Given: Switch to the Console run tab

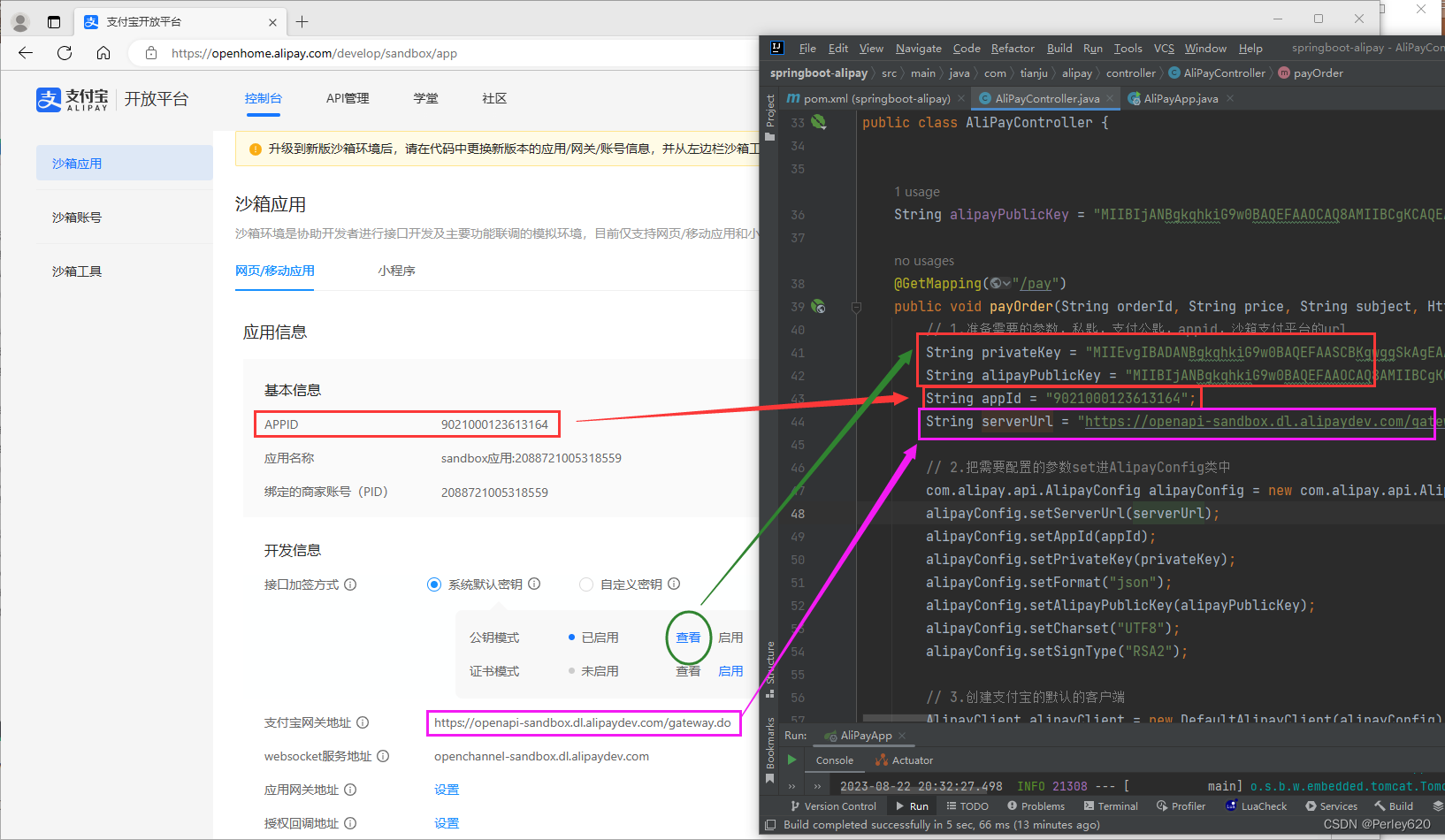Looking at the screenshot, I should pyautogui.click(x=835, y=760).
